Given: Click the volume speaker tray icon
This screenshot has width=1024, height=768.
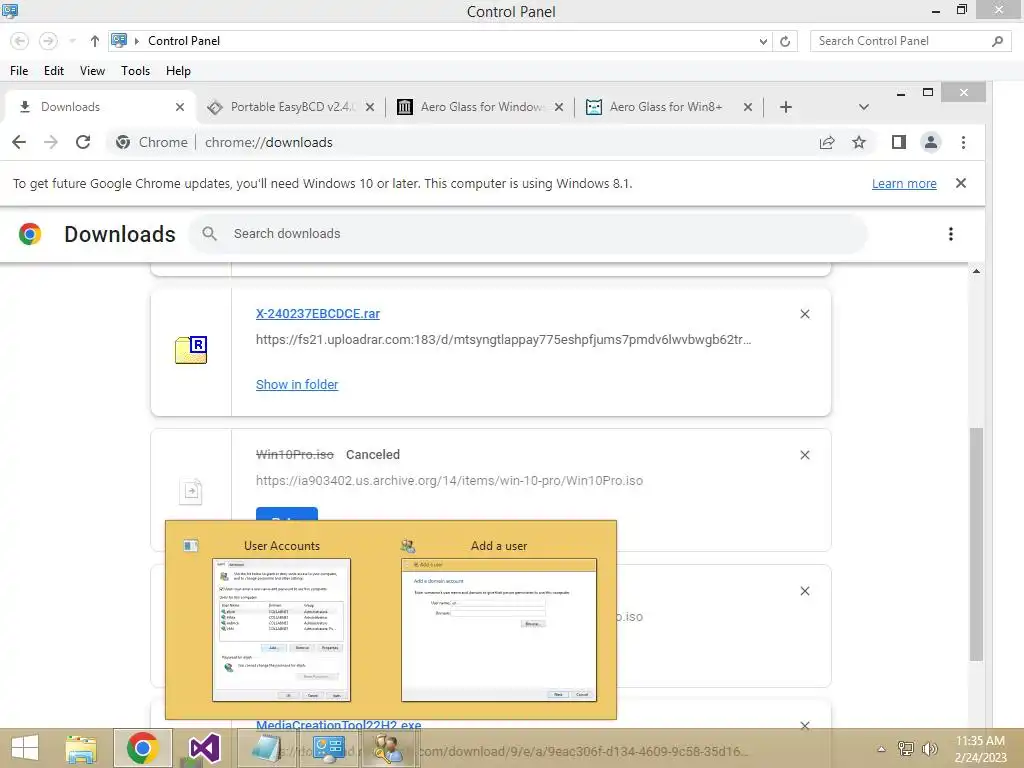Looking at the screenshot, I should [x=929, y=749].
